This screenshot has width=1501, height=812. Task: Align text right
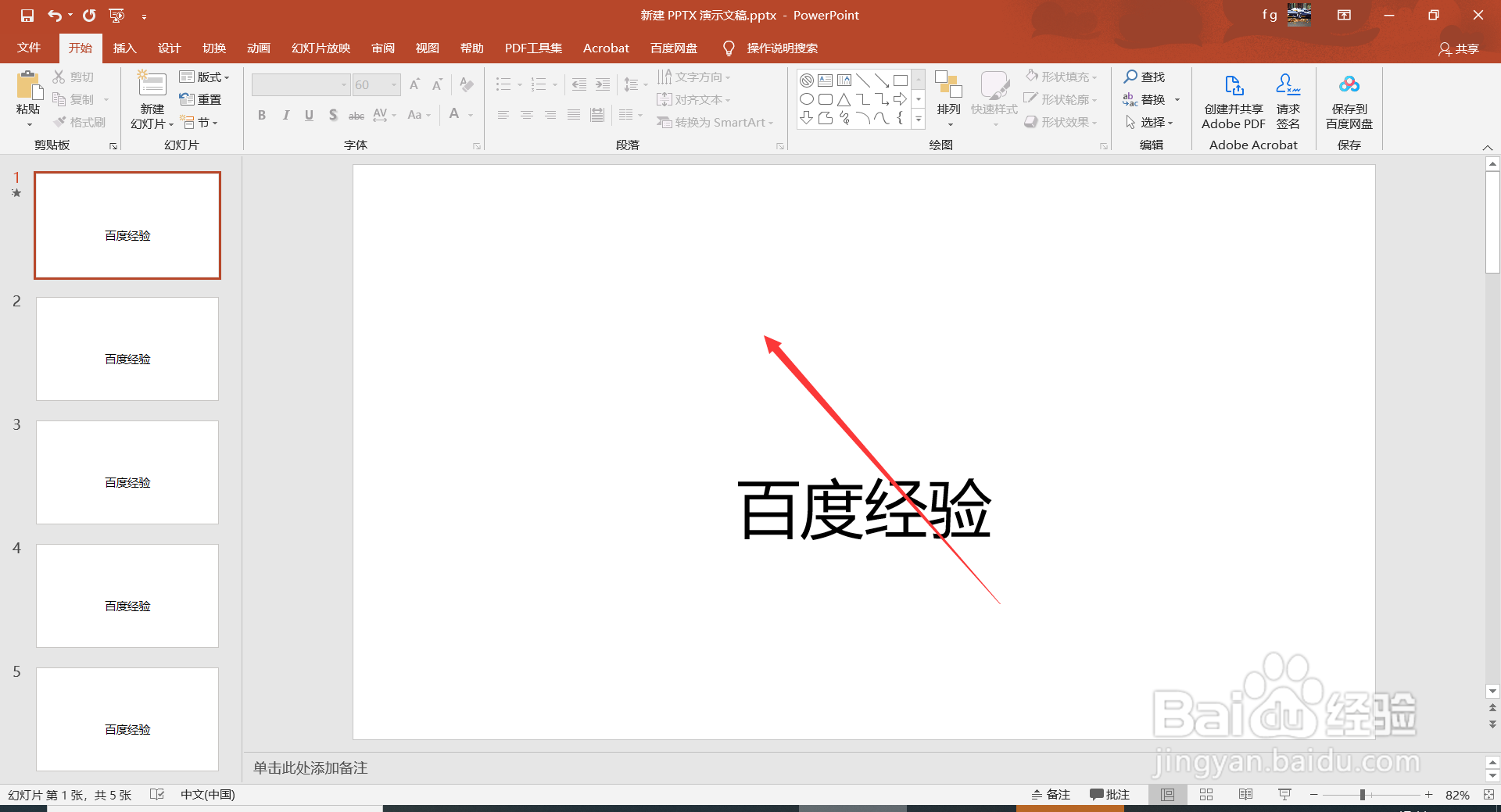coord(550,116)
